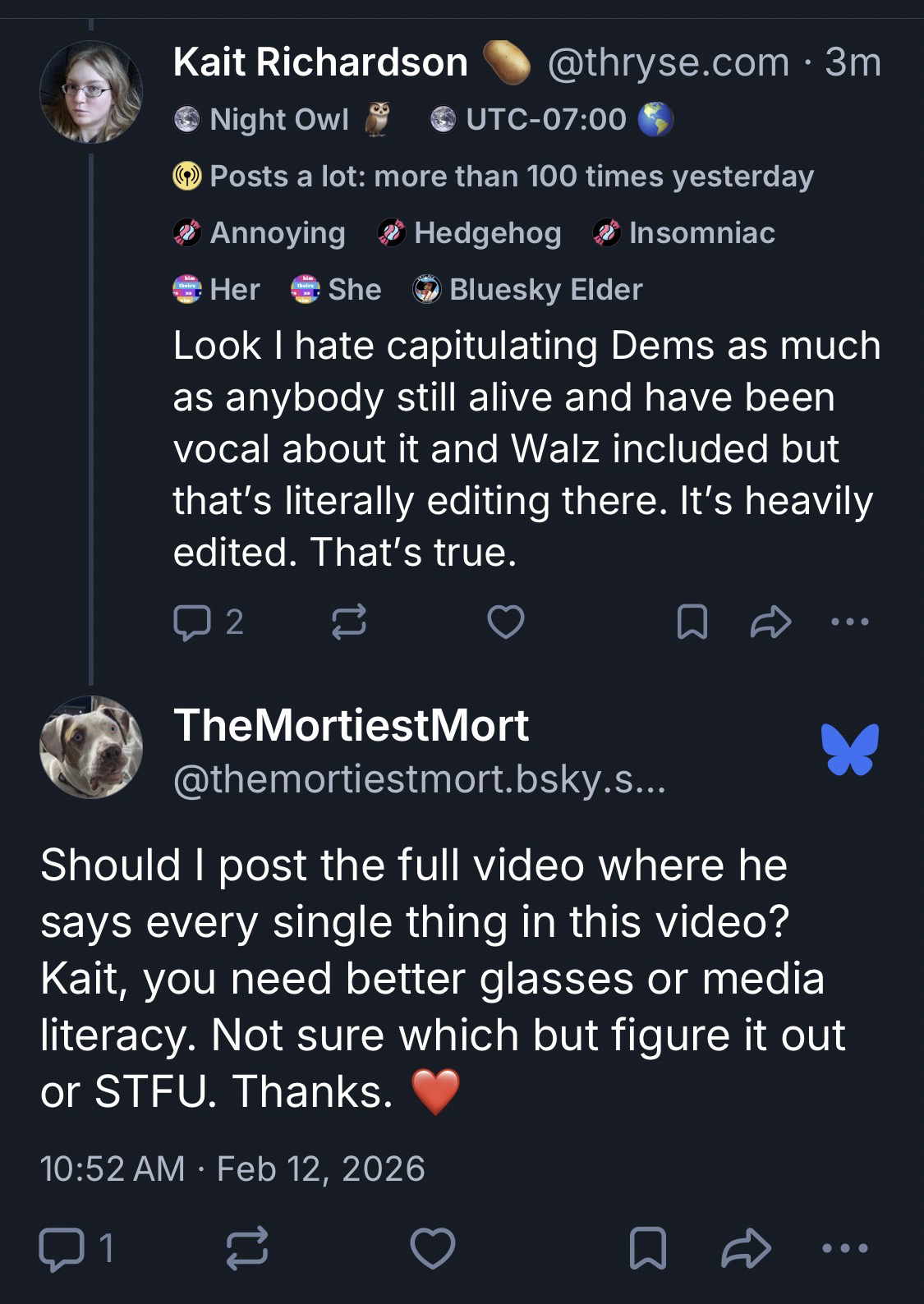Open more options on TheMortiestMort's post
The image size is (924, 1304).
(x=844, y=1249)
